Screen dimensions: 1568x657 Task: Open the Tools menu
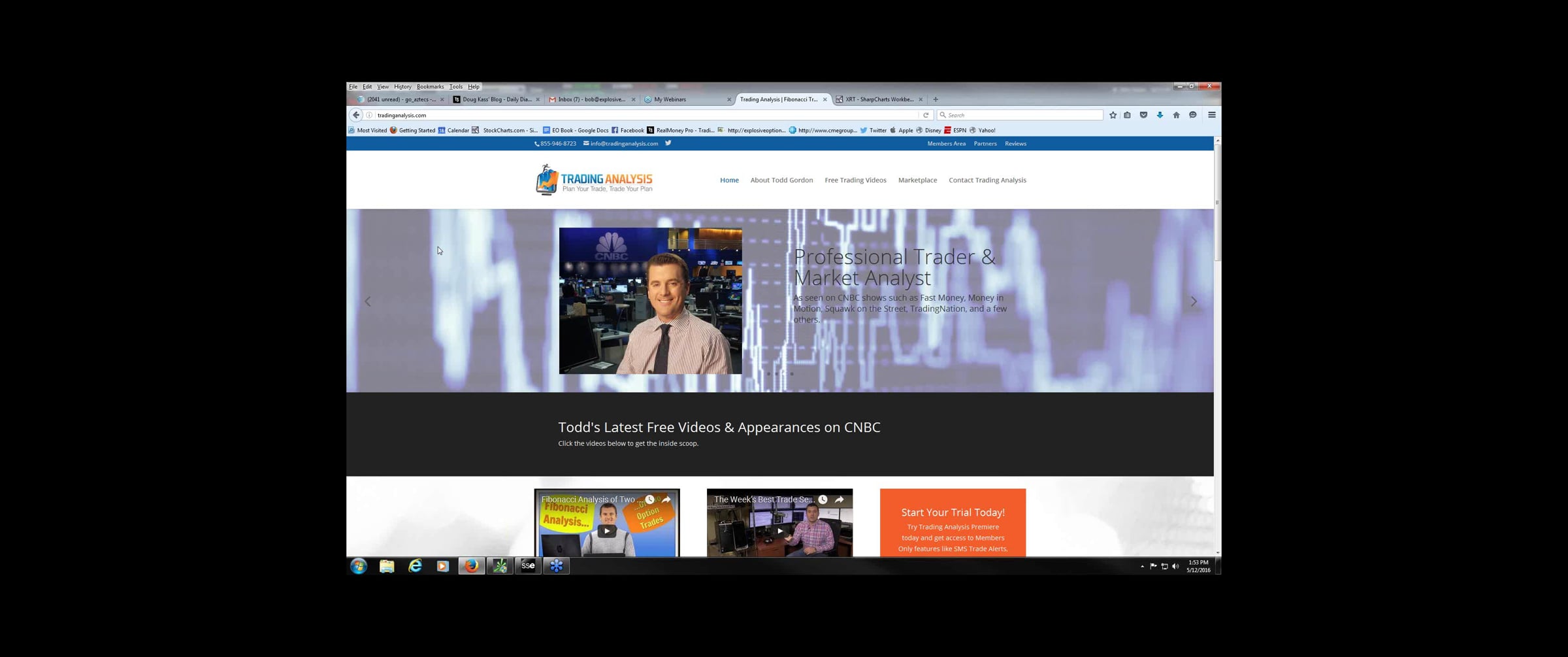pyautogui.click(x=455, y=86)
